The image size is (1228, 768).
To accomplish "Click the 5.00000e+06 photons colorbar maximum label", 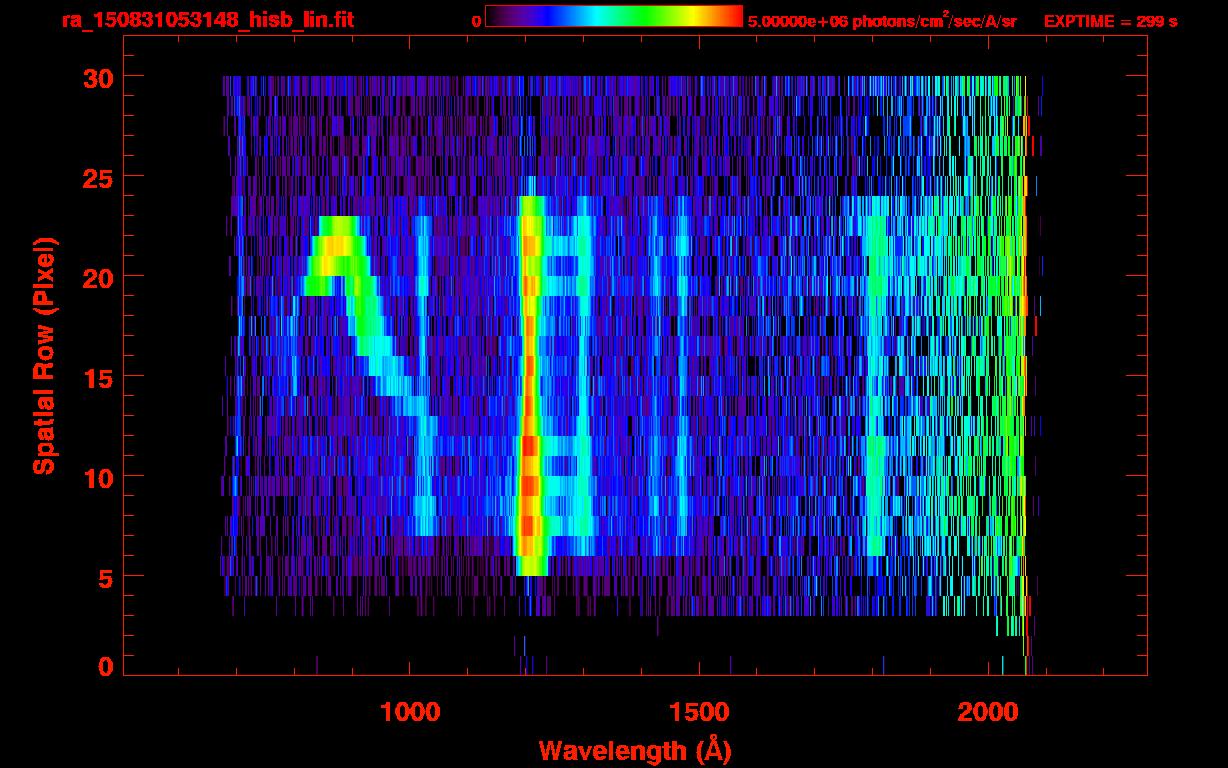I will tap(882, 21).
